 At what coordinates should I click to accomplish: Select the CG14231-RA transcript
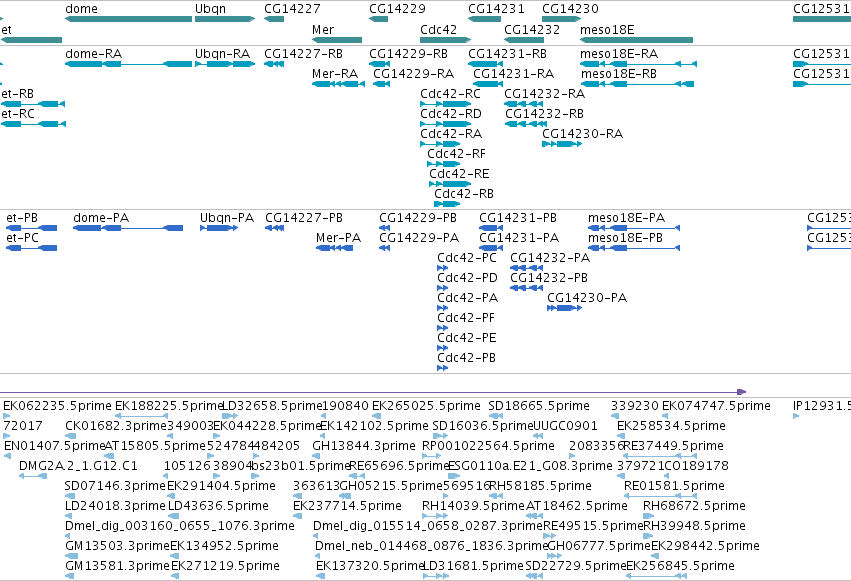pyautogui.click(x=488, y=84)
